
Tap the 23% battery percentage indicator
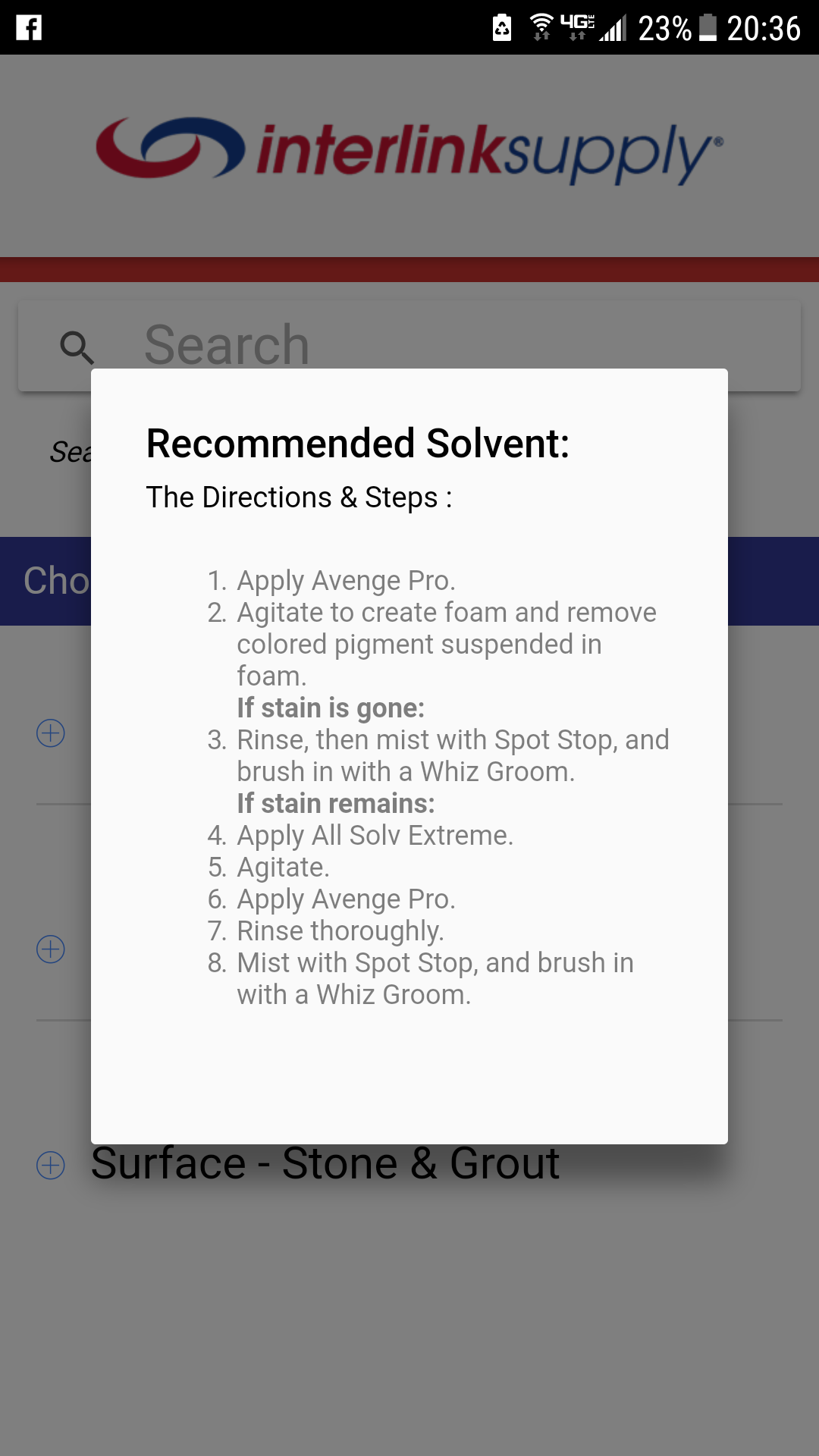(664, 28)
